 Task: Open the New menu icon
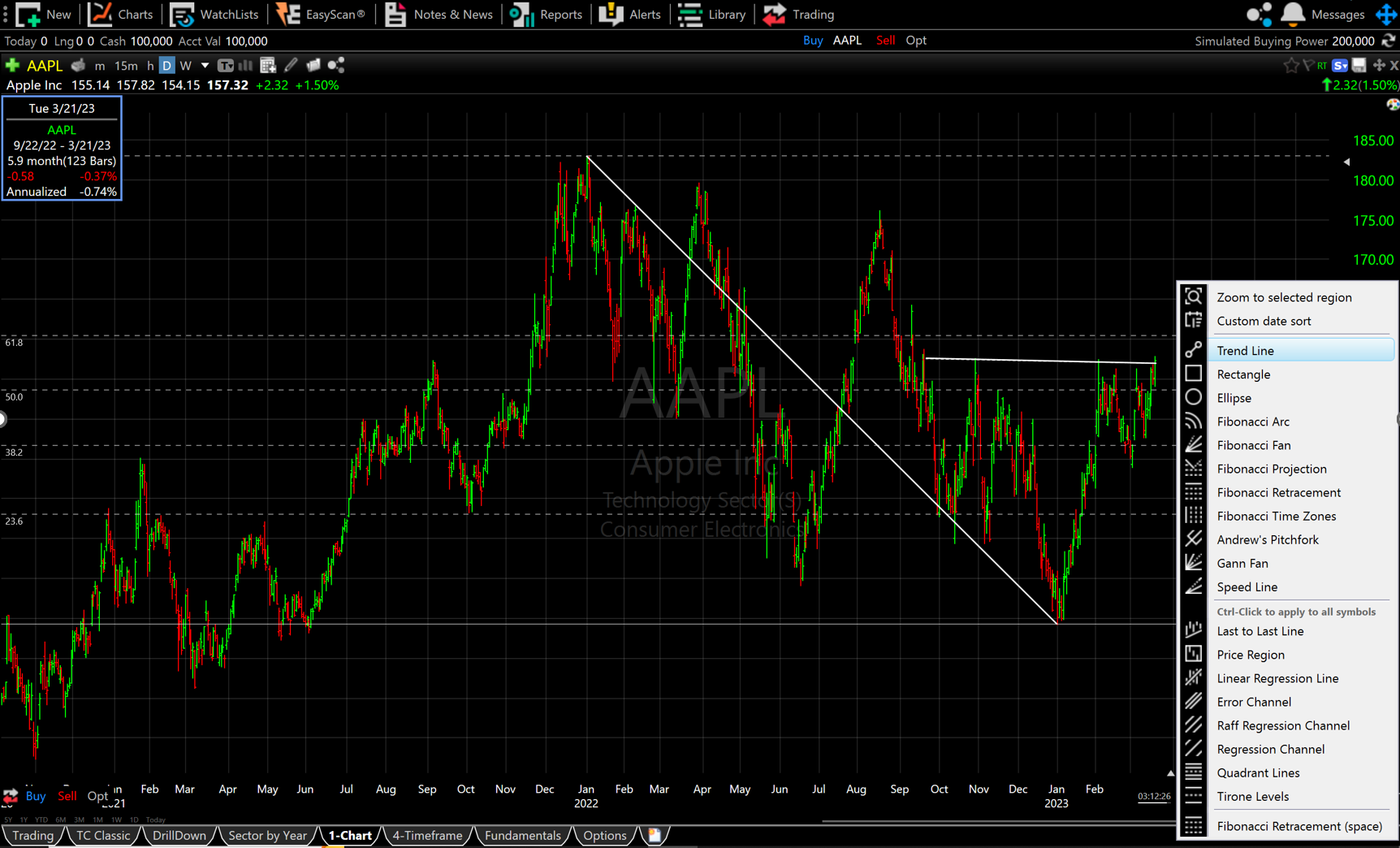click(x=28, y=14)
